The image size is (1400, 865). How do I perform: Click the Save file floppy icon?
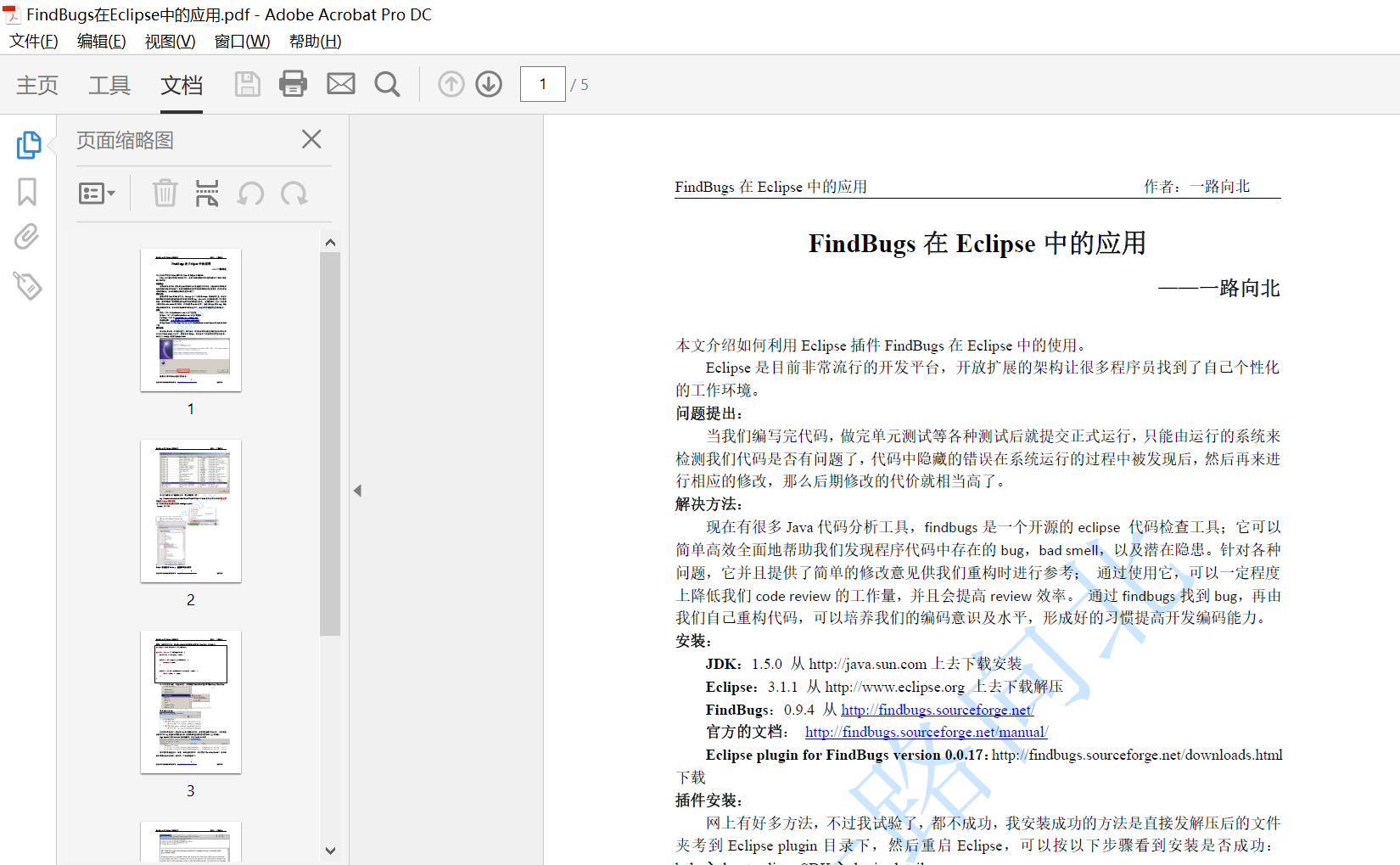(x=247, y=84)
